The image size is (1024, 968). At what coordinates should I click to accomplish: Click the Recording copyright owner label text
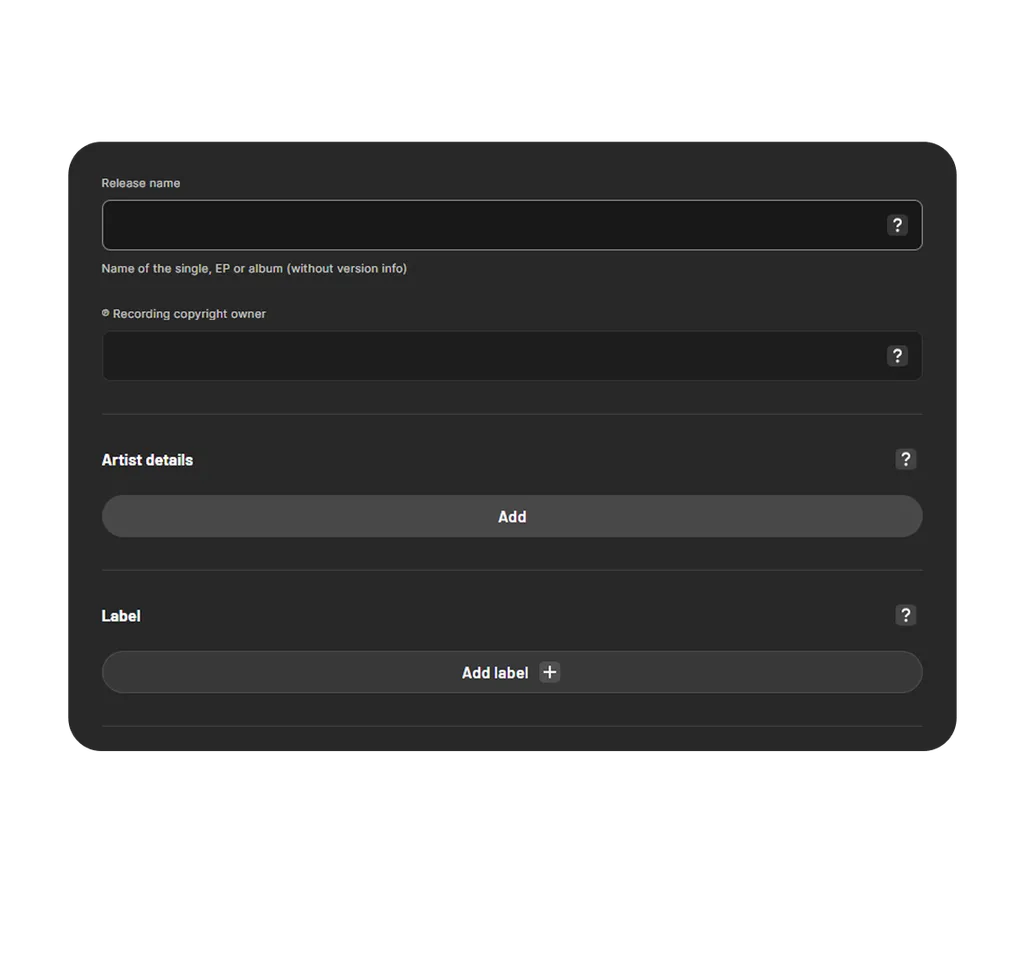point(189,313)
